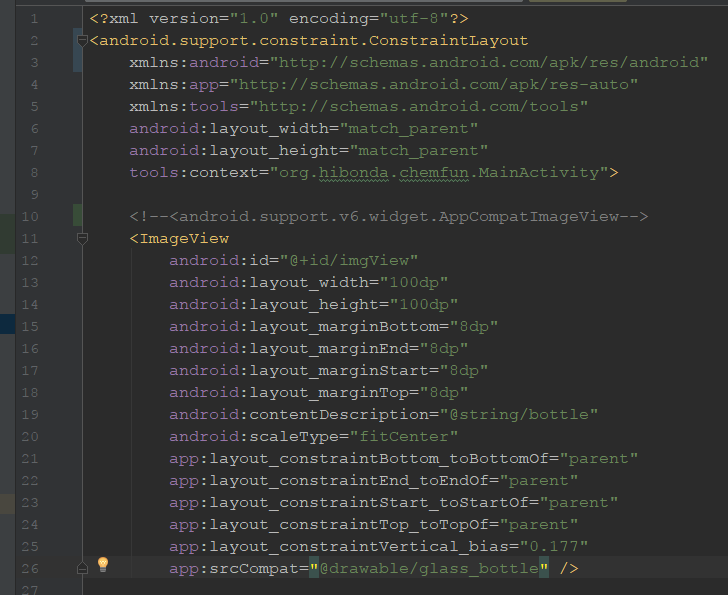Click the ImageView closing fold marker on the srcCompat line

pos(82,569)
